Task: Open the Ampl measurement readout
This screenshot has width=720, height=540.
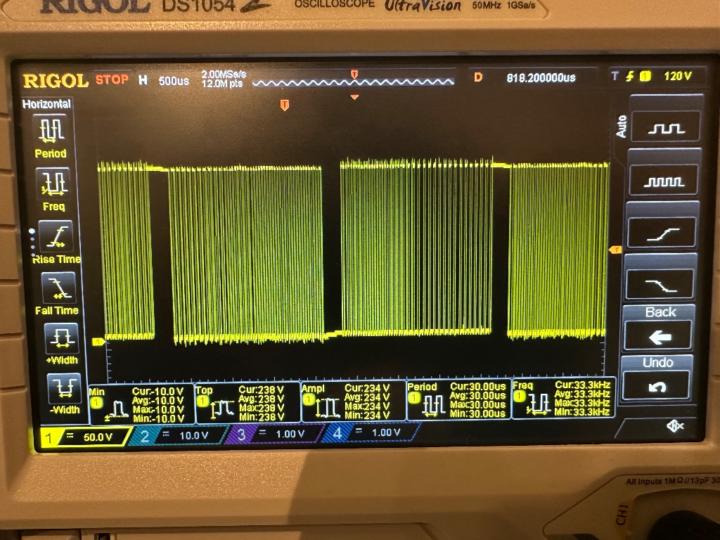Action: (x=353, y=401)
